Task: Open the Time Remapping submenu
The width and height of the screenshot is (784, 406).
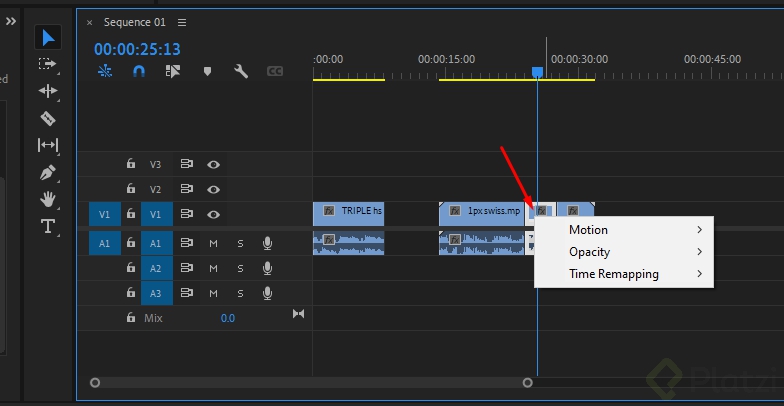Action: 624,274
